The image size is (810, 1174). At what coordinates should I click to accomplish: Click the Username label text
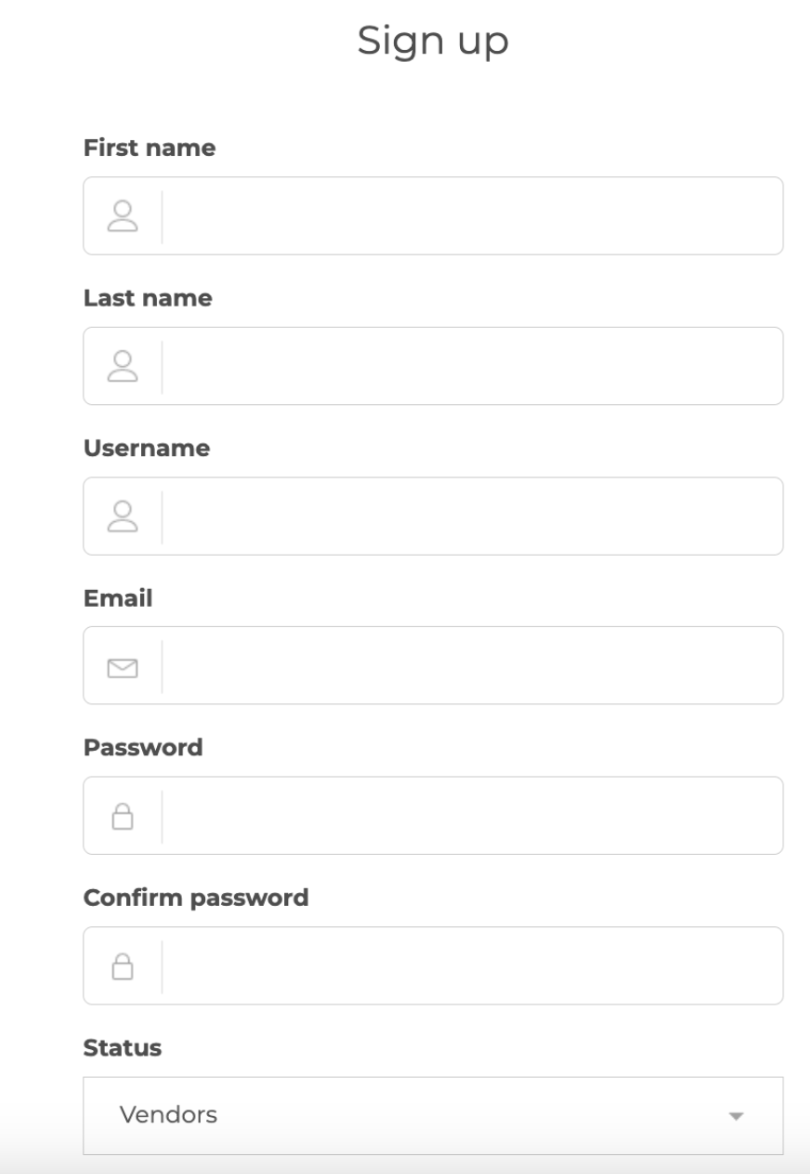147,448
